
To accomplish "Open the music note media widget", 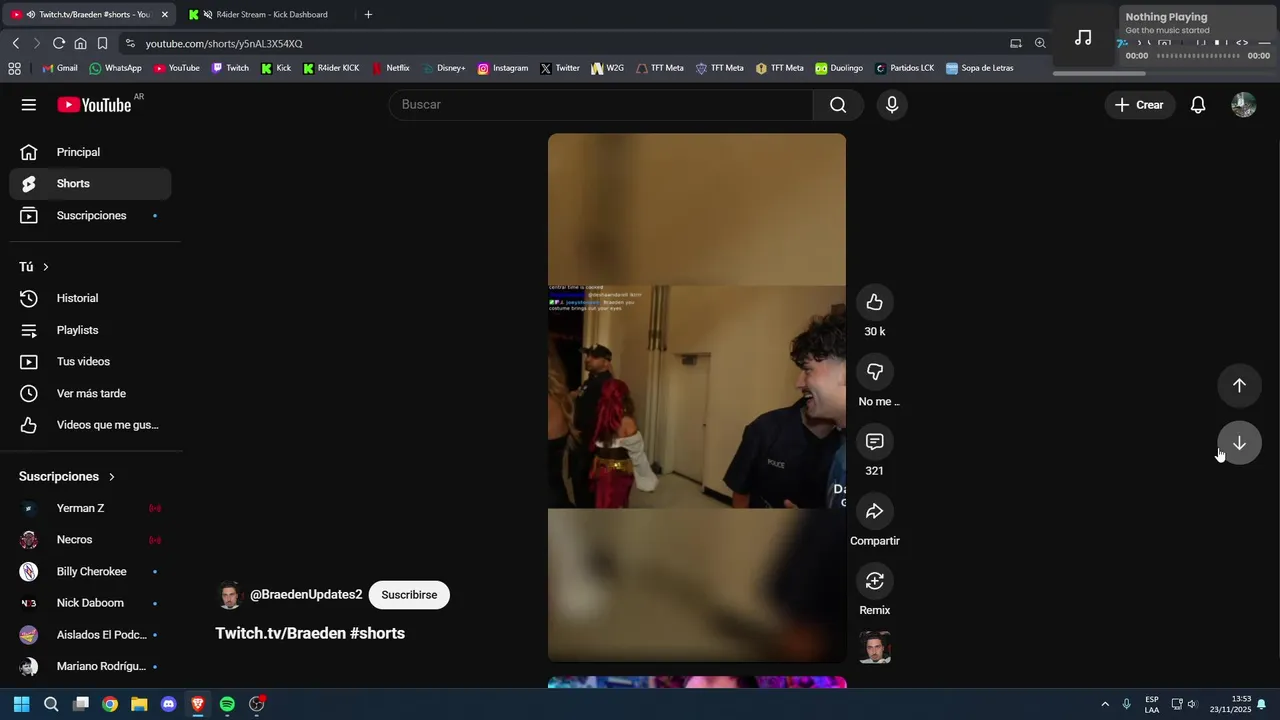I will (x=1083, y=37).
